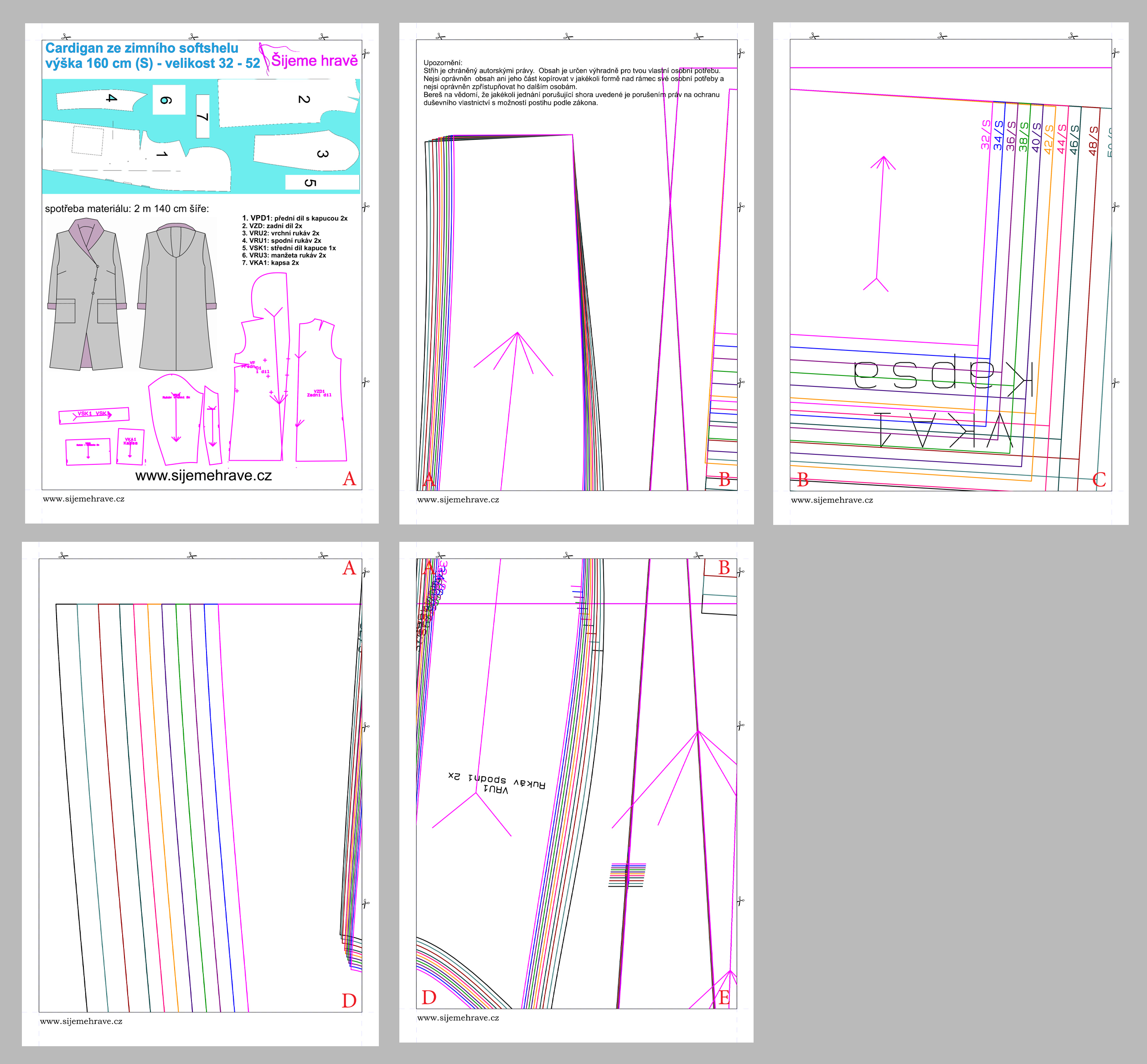The image size is (1147, 1064).
Task: Click the "VKA1 Kapsa" pocket pattern miniature
Action: [x=131, y=446]
